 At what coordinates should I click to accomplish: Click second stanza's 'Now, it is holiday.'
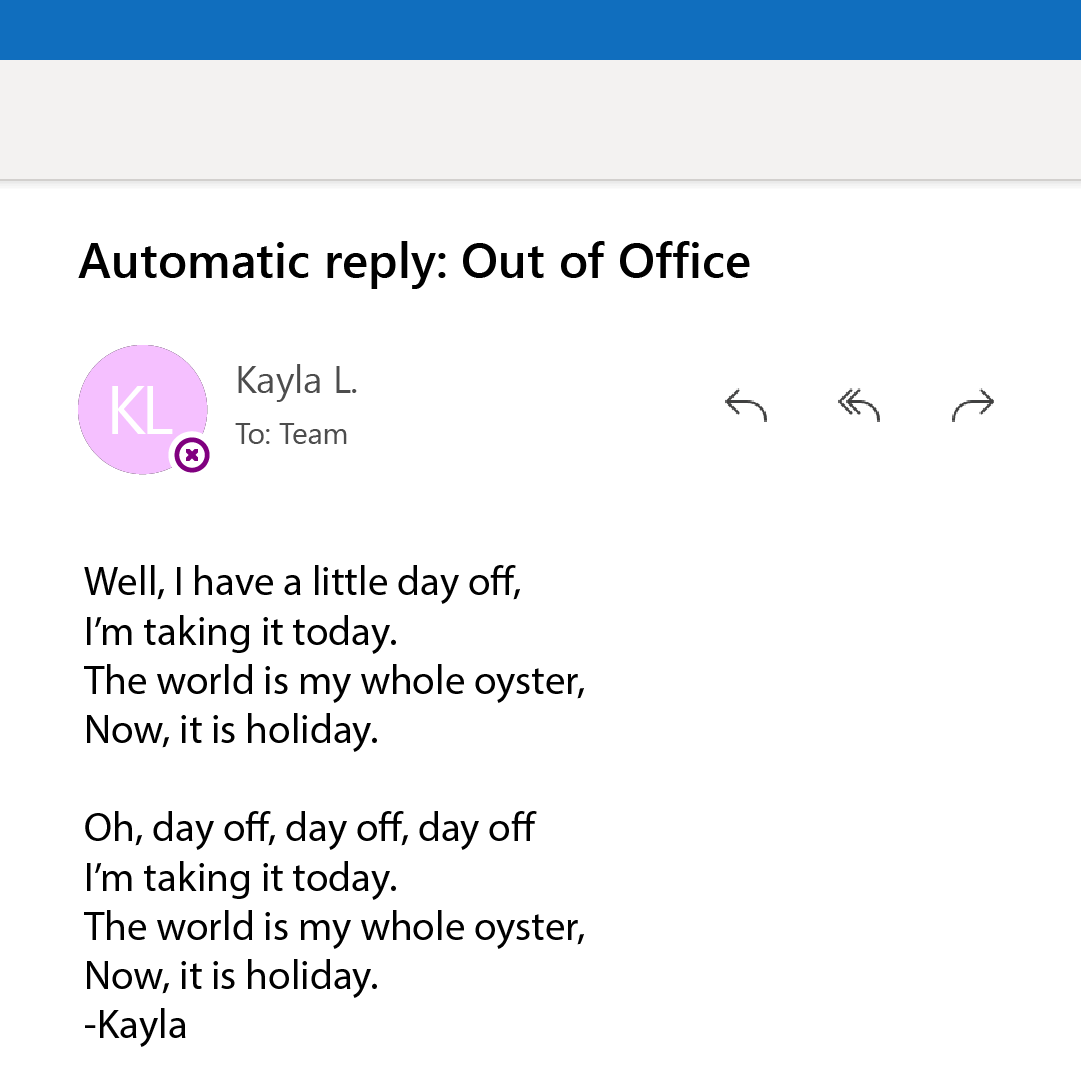pos(232,976)
